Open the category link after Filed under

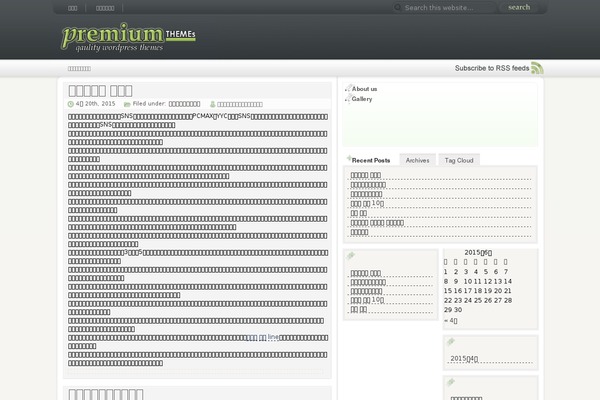(184, 104)
